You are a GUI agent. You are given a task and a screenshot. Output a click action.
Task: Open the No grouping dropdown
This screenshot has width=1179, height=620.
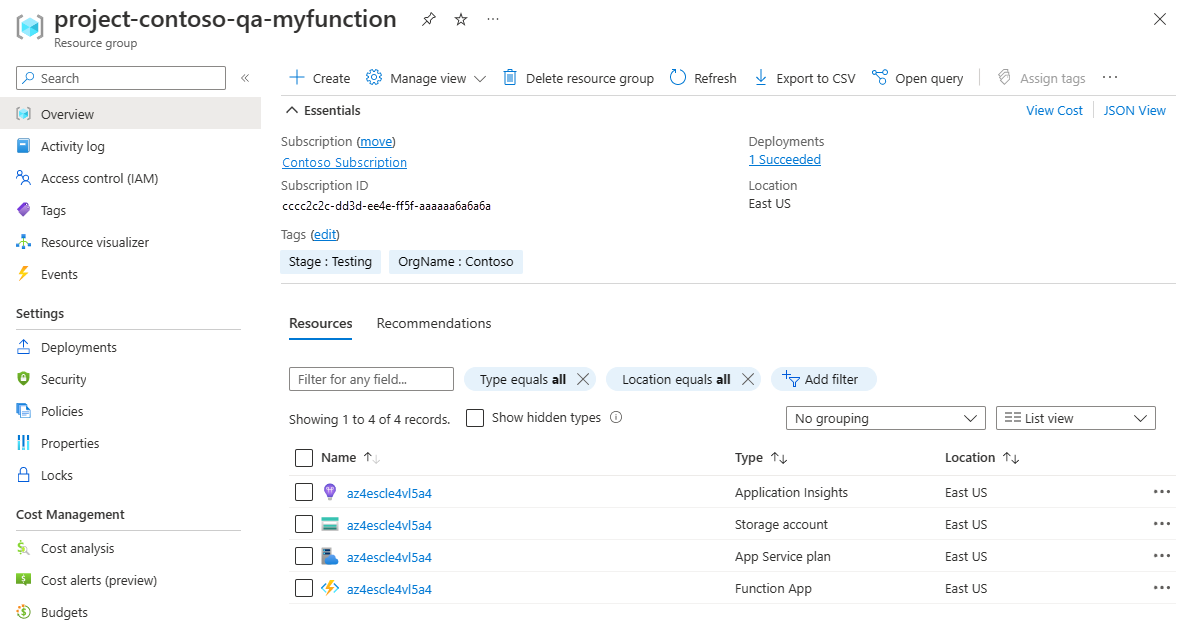point(886,418)
